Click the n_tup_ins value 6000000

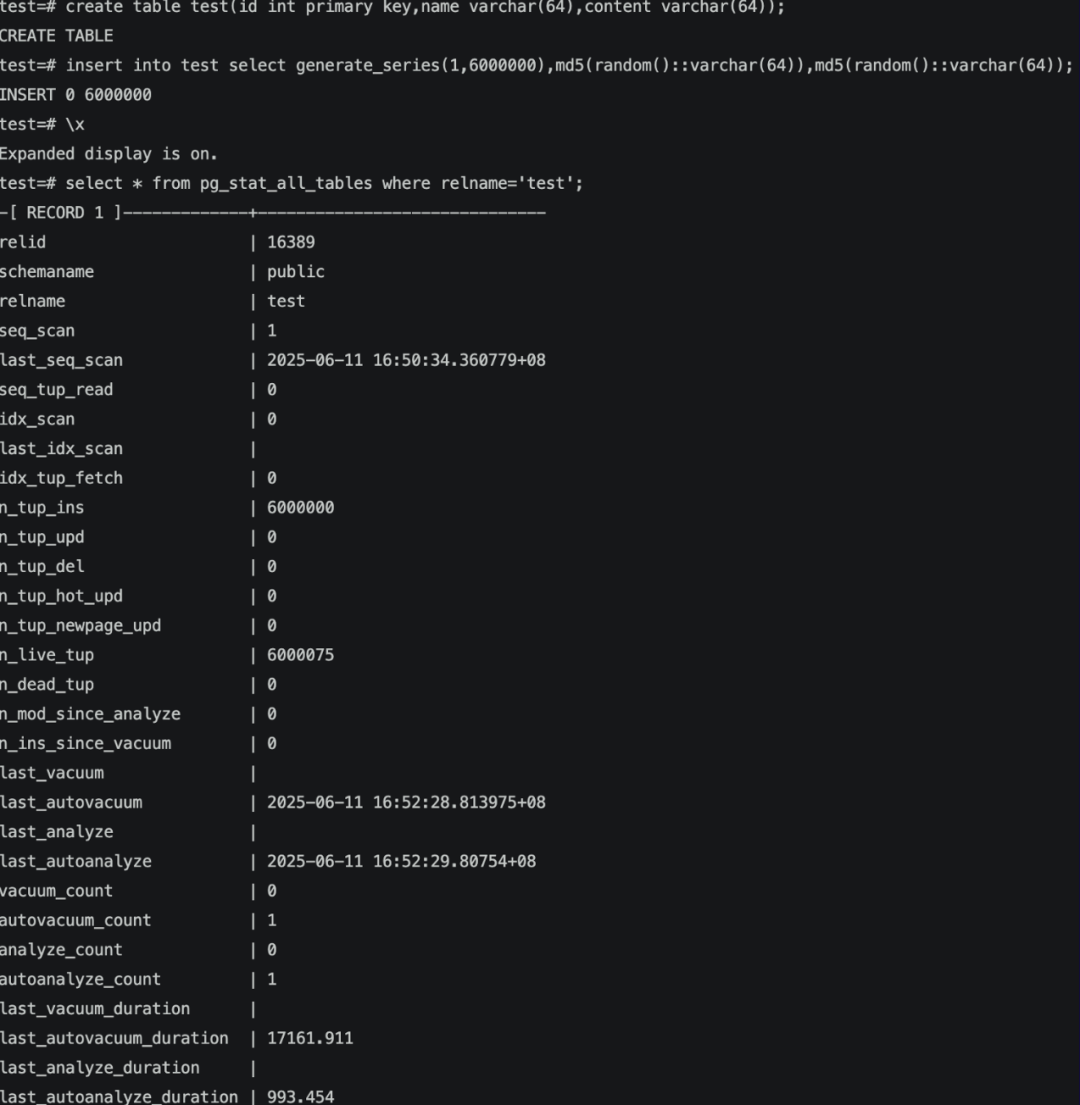pos(300,508)
